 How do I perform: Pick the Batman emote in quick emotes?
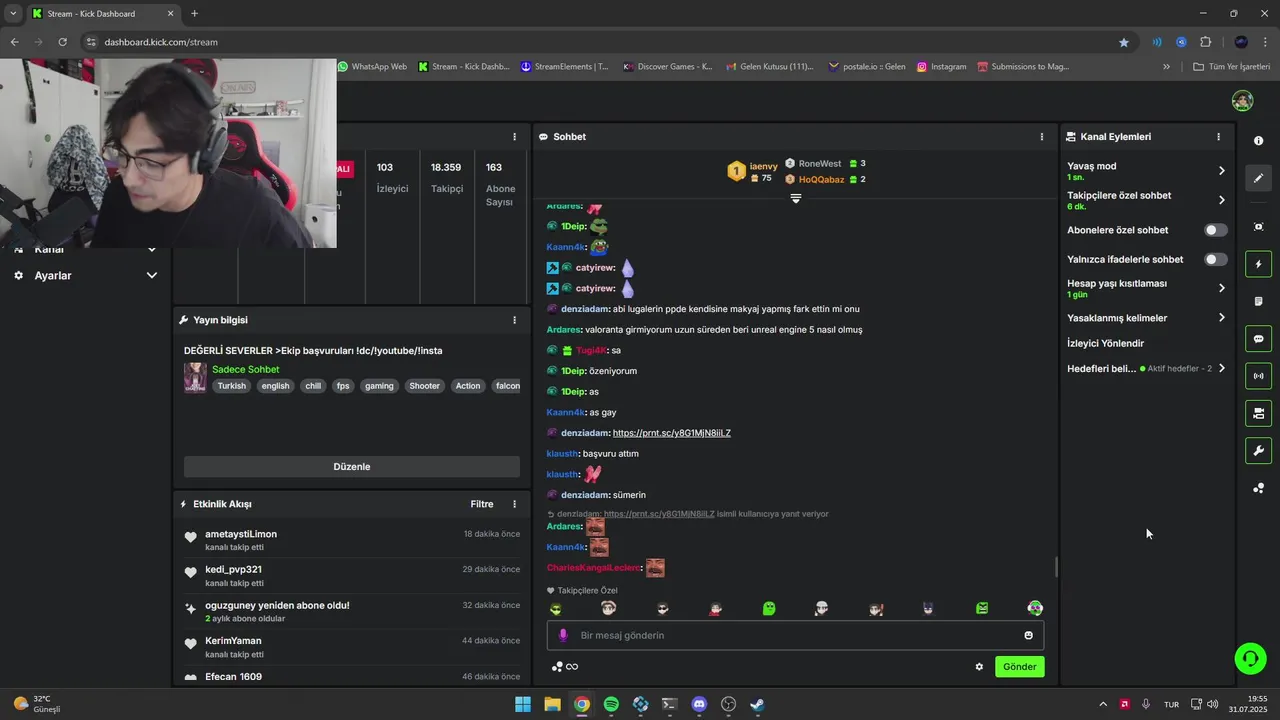[x=928, y=608]
